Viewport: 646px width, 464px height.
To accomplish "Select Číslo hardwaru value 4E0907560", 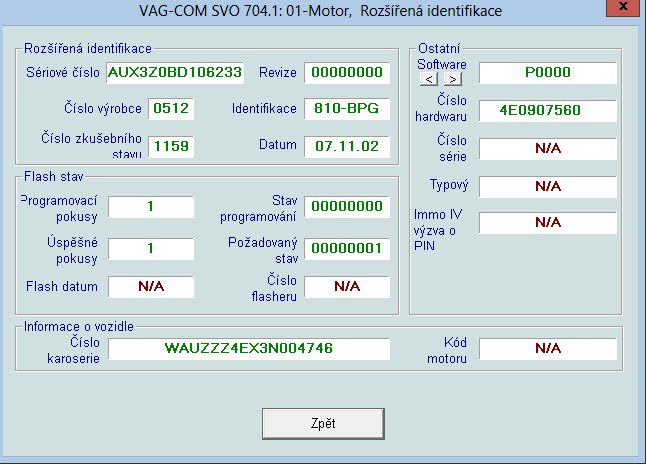I will click(x=548, y=110).
